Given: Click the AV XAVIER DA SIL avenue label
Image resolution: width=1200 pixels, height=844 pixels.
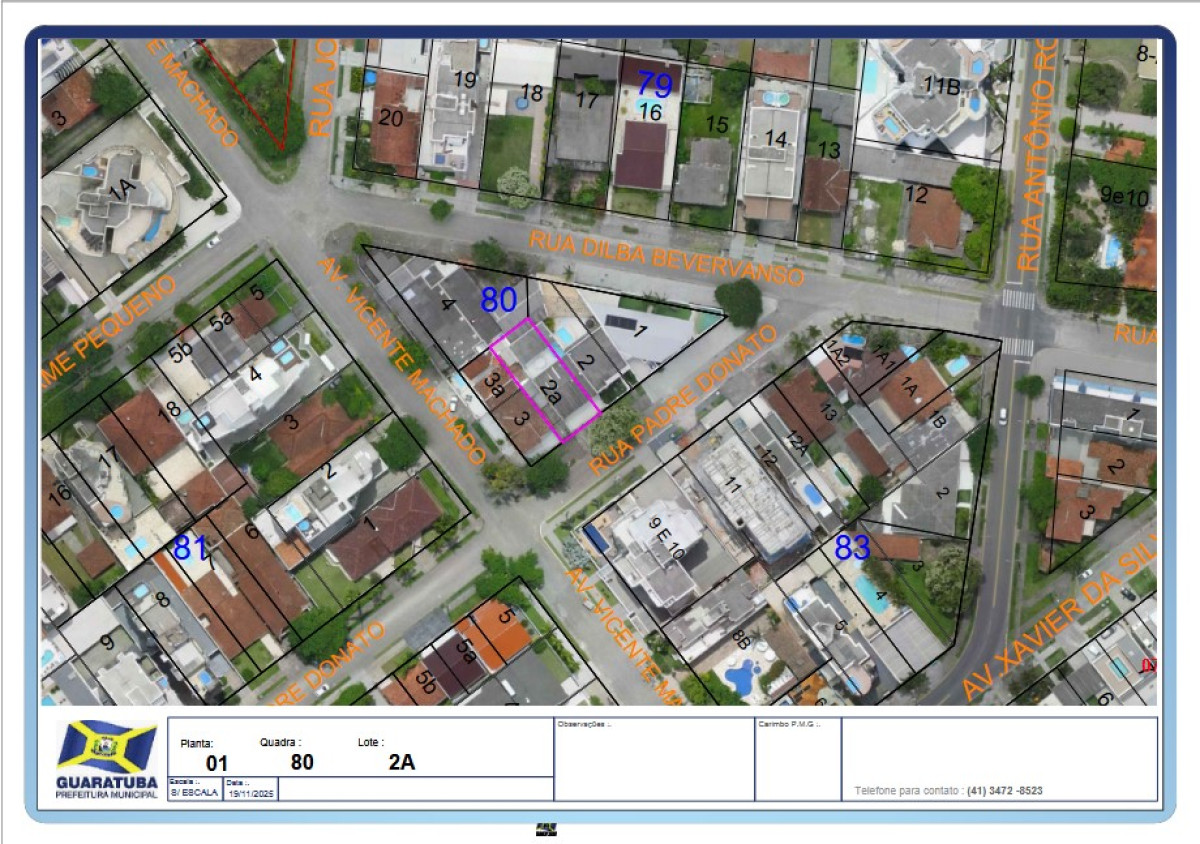Looking at the screenshot, I should (1058, 619).
